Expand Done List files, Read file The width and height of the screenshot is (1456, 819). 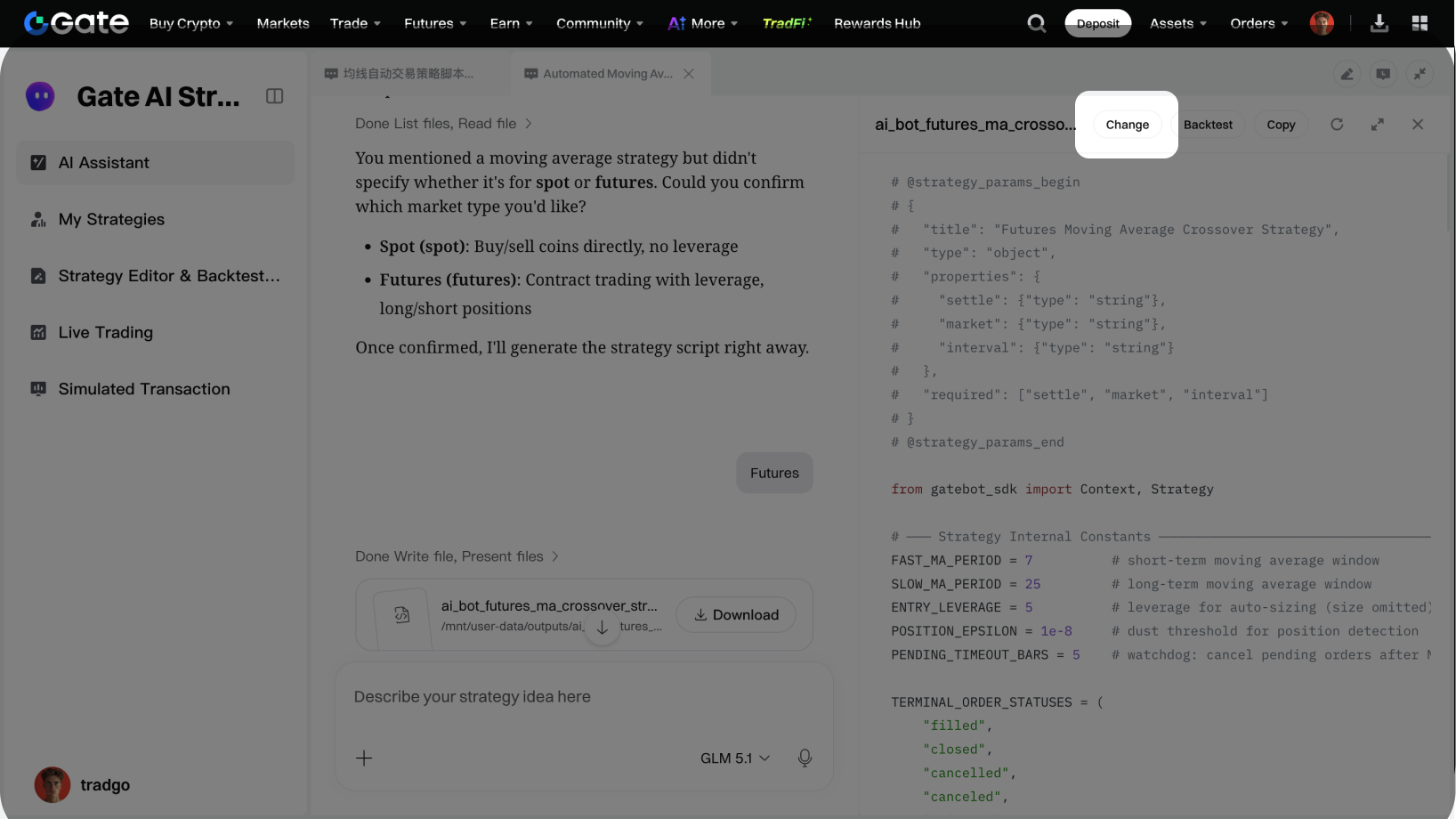[x=443, y=124]
